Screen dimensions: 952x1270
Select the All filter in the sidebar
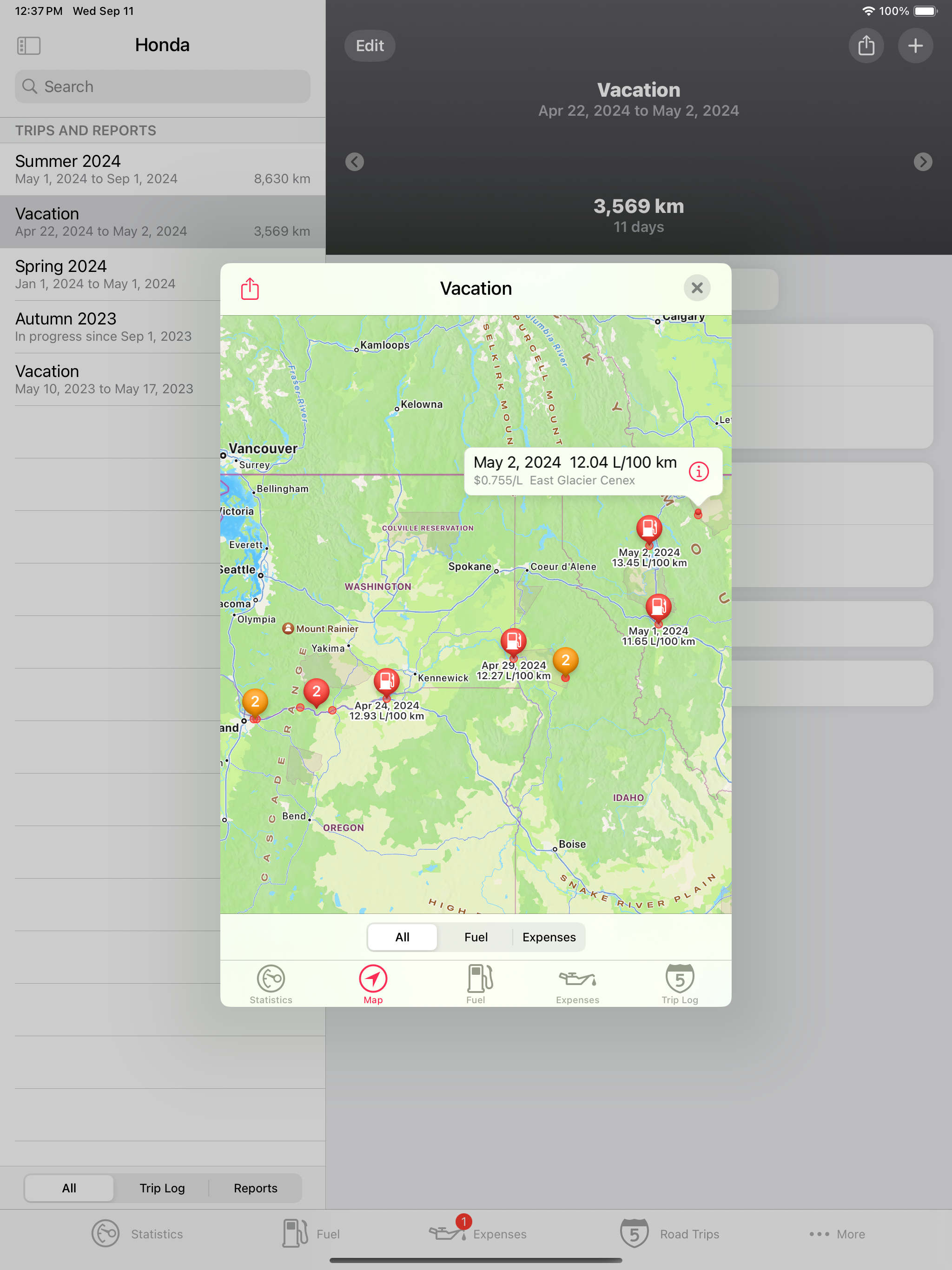[69, 1188]
